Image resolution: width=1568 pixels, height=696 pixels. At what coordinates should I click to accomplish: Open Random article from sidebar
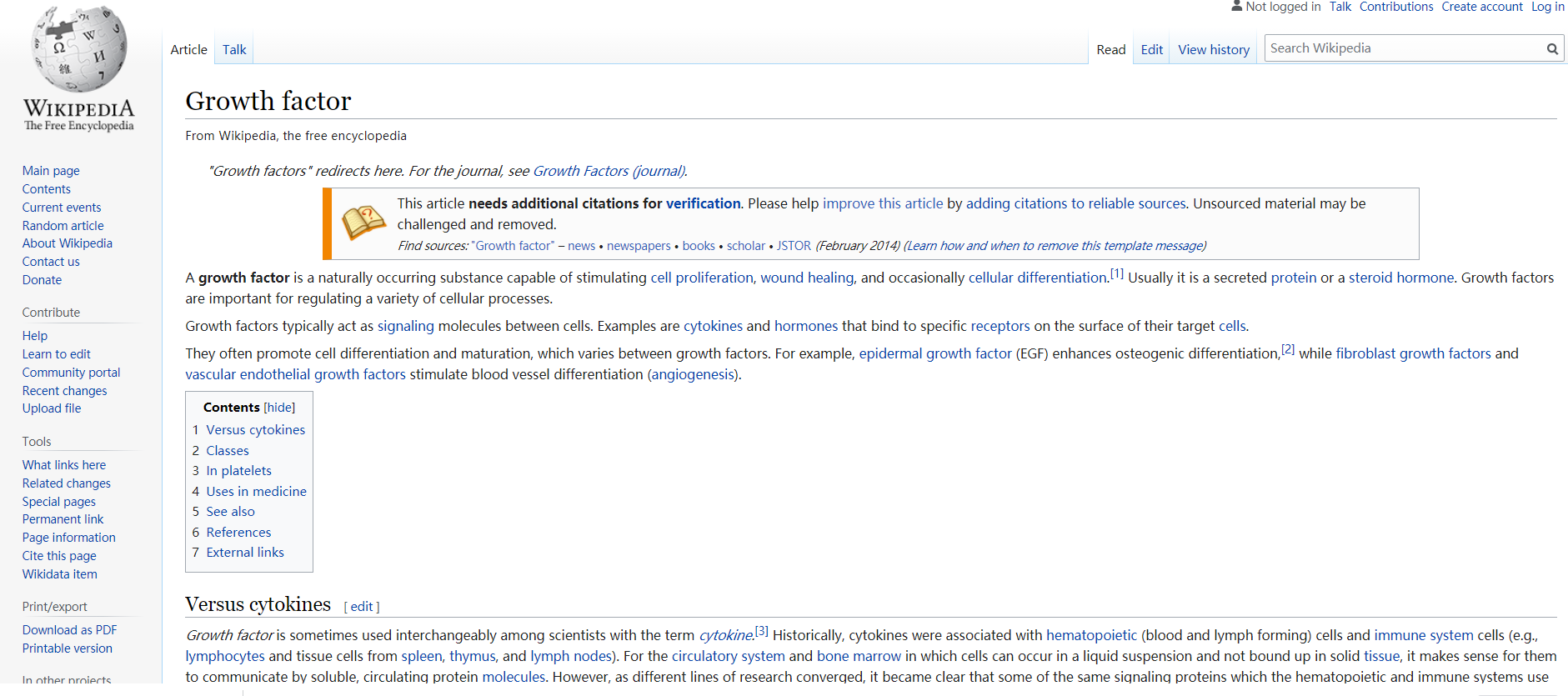point(63,226)
